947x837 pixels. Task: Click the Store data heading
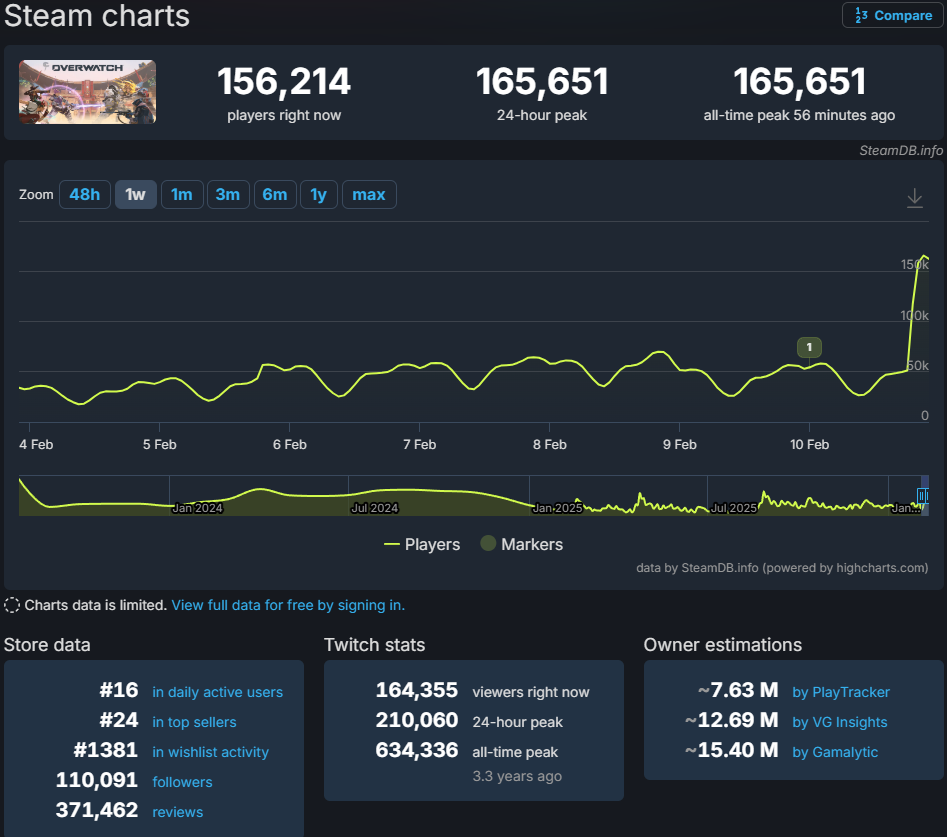click(x=47, y=645)
